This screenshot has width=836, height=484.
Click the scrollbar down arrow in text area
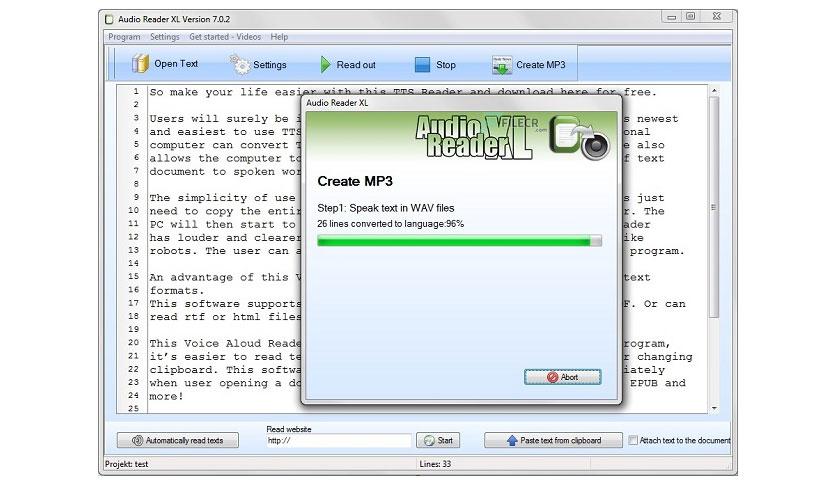[714, 408]
